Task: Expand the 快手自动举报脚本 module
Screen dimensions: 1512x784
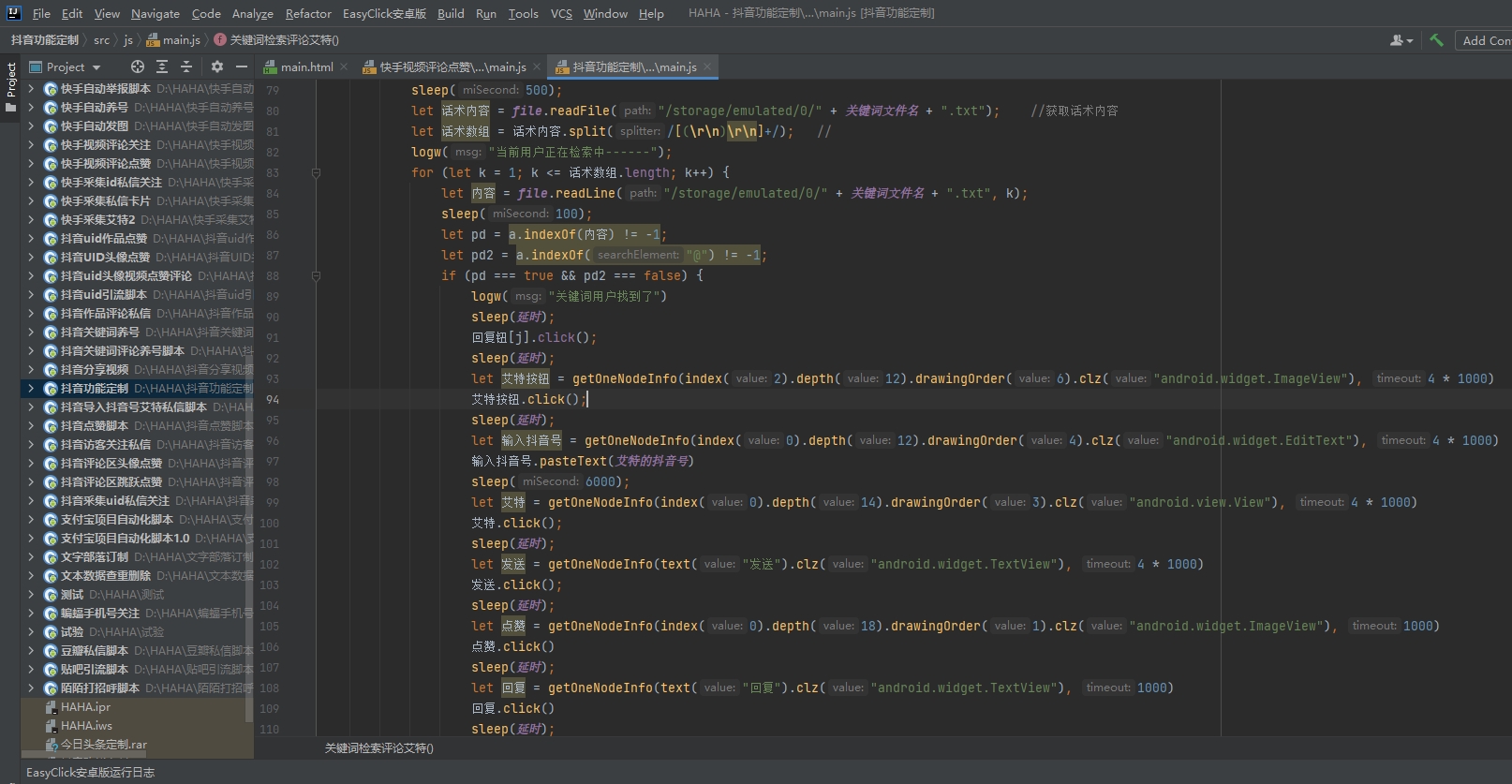Action: tap(30, 89)
